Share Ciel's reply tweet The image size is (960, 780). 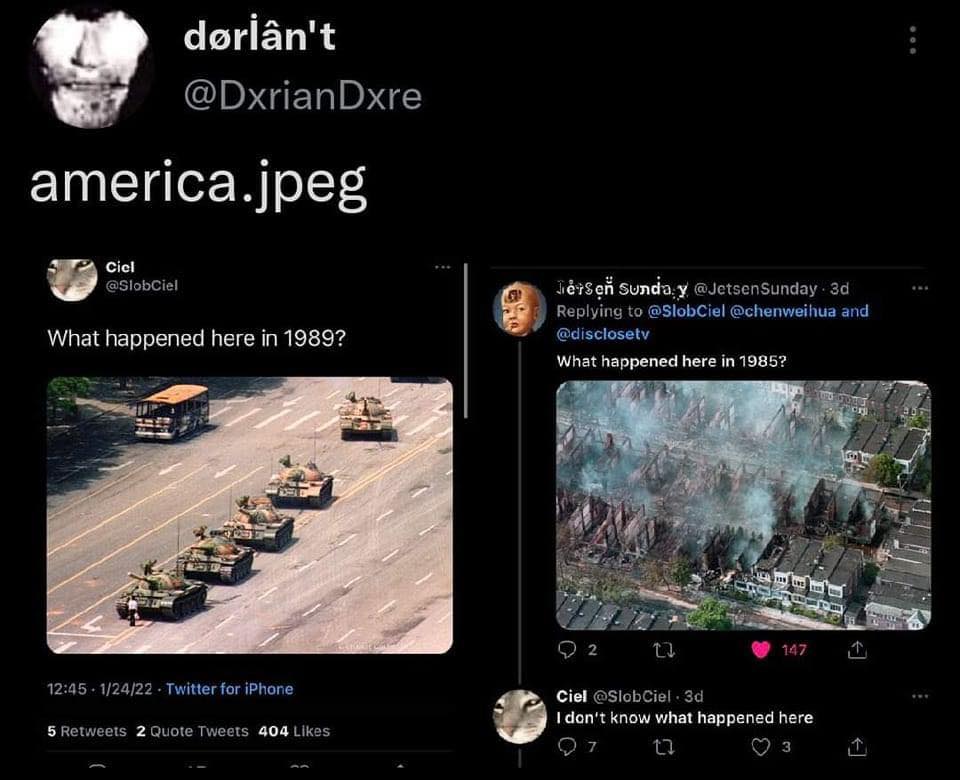point(857,746)
